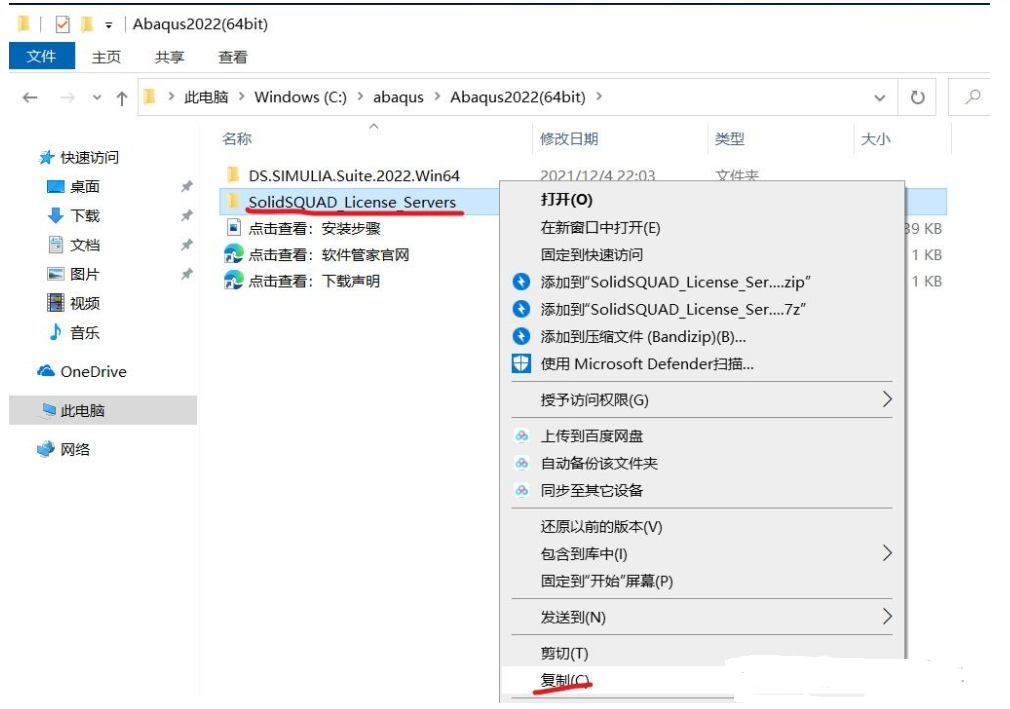Click the Forward navigation arrow
Viewport: 1010px width, 709px height.
coord(67,98)
